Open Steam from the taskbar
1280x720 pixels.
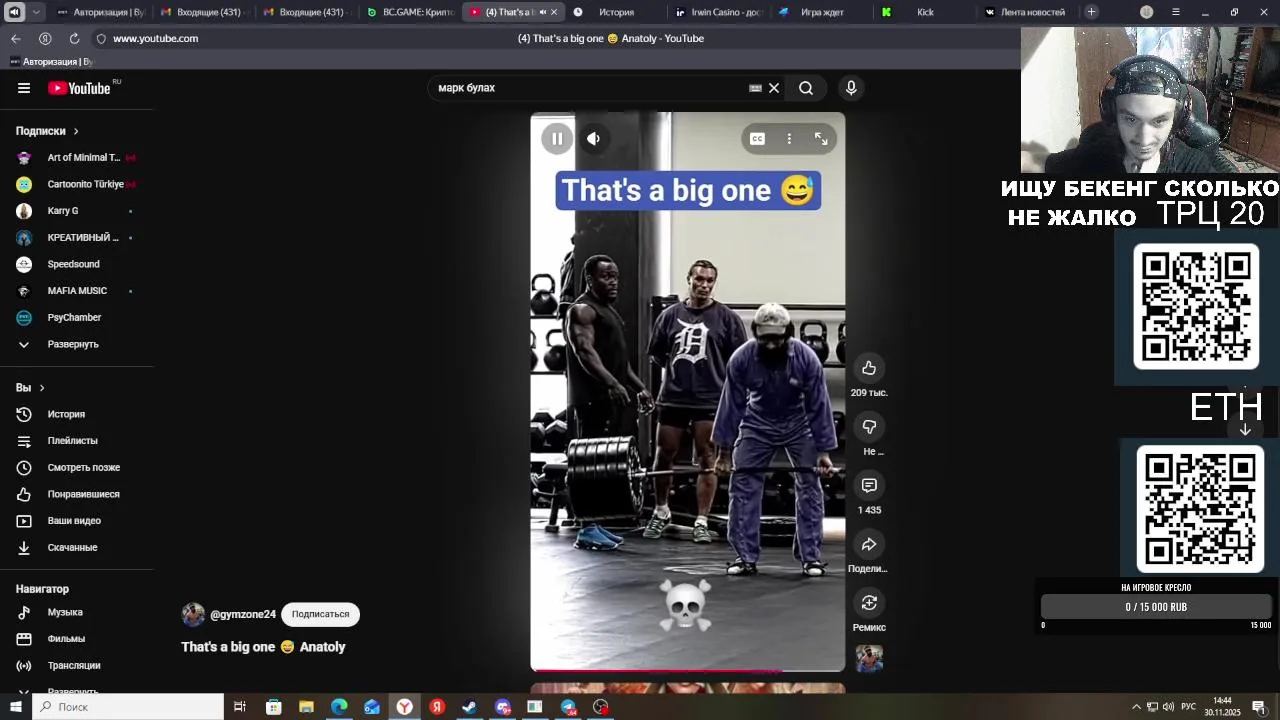[x=469, y=707]
